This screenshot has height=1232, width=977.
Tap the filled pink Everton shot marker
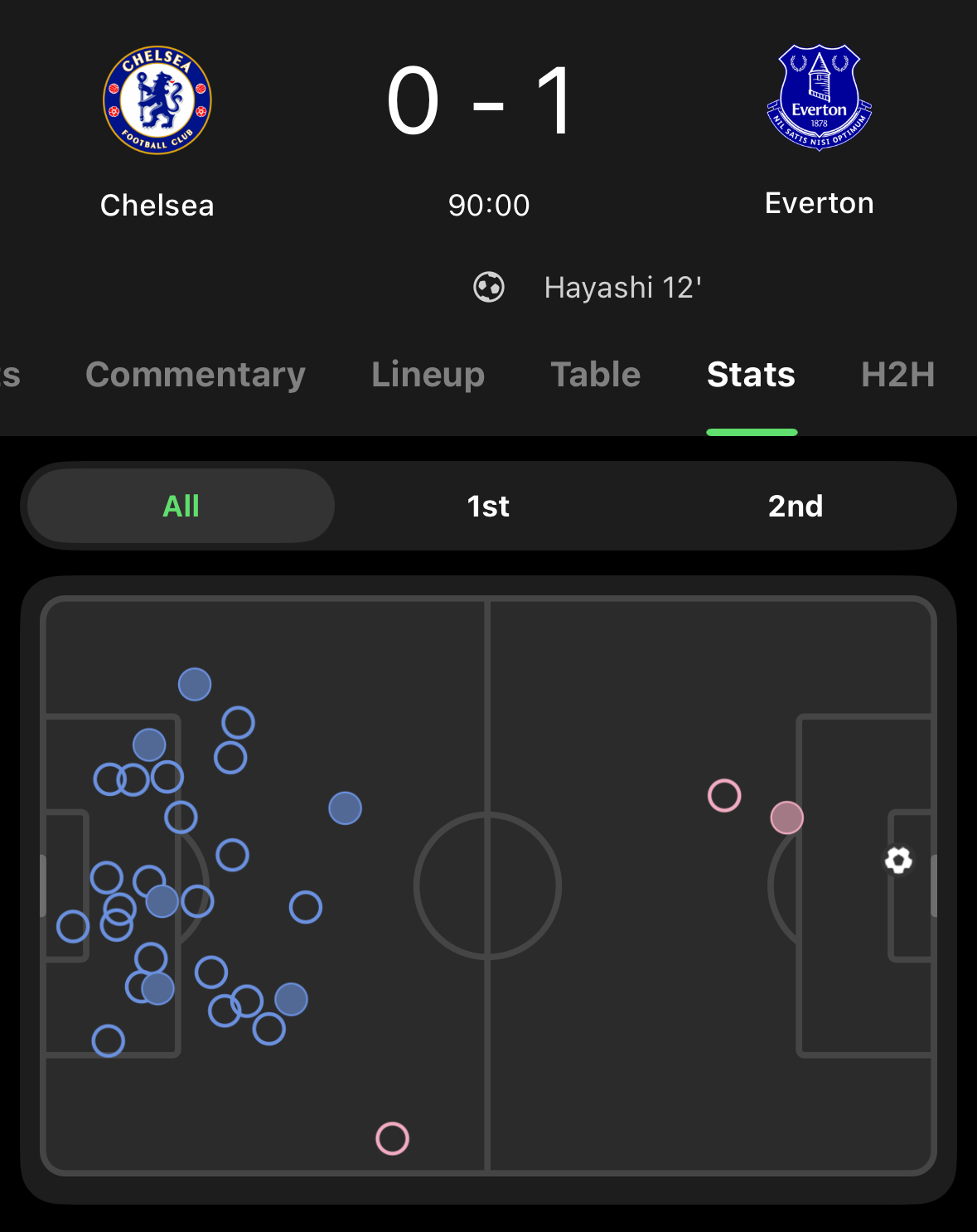click(786, 818)
